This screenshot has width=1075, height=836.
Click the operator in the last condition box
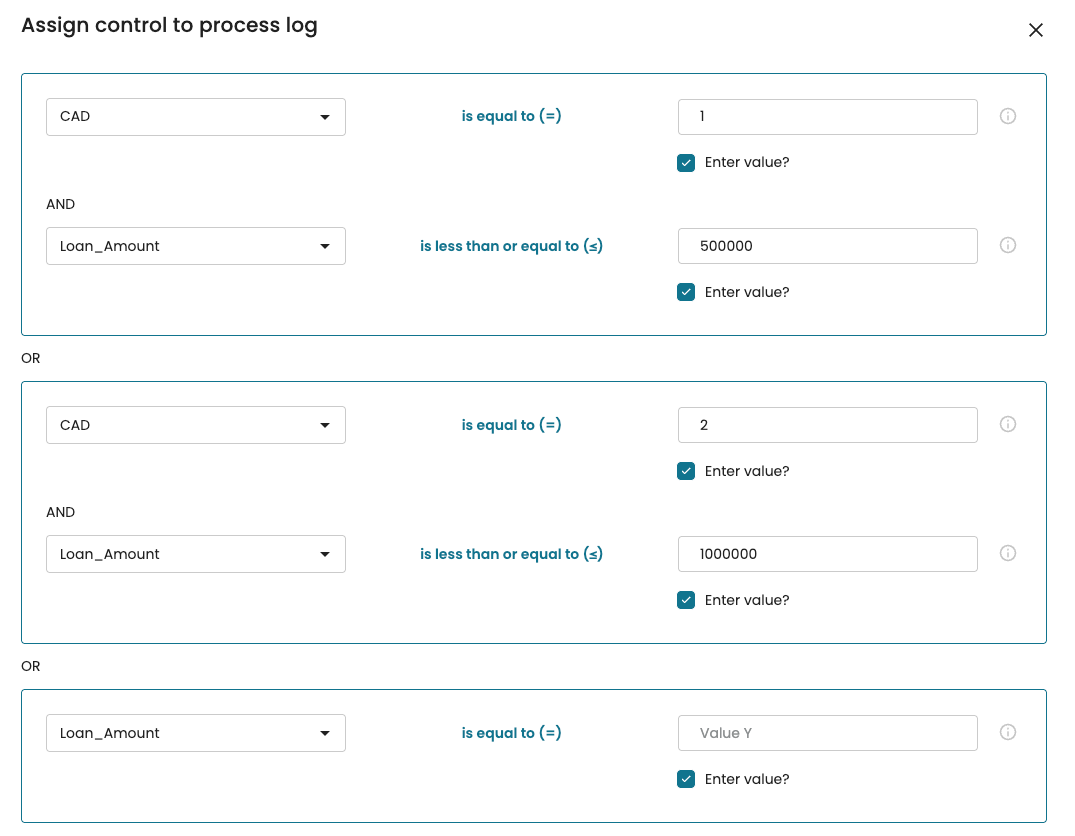pos(511,733)
